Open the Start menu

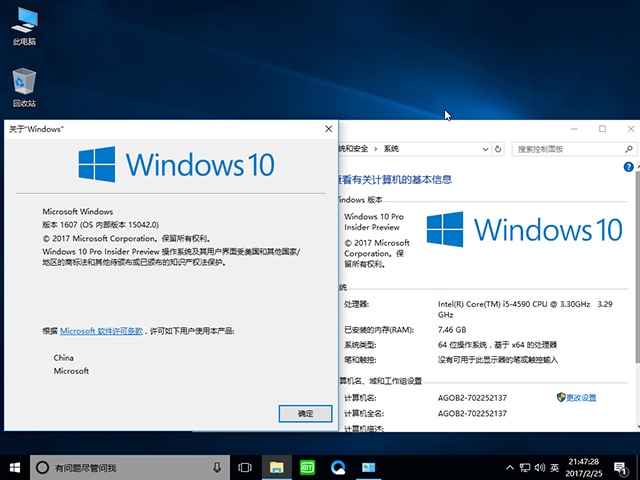(x=15, y=467)
